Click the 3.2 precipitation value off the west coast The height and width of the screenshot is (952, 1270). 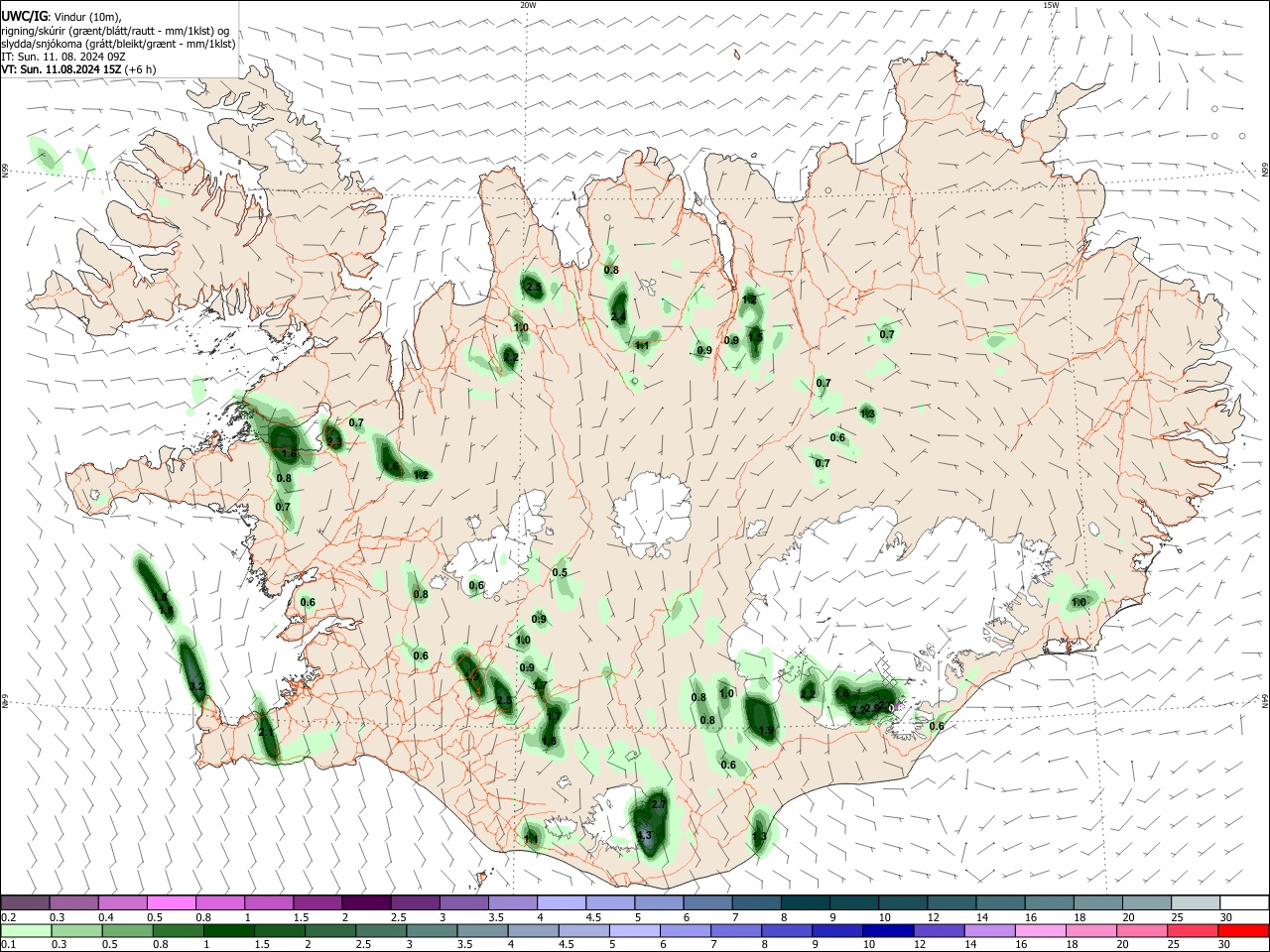195,686
